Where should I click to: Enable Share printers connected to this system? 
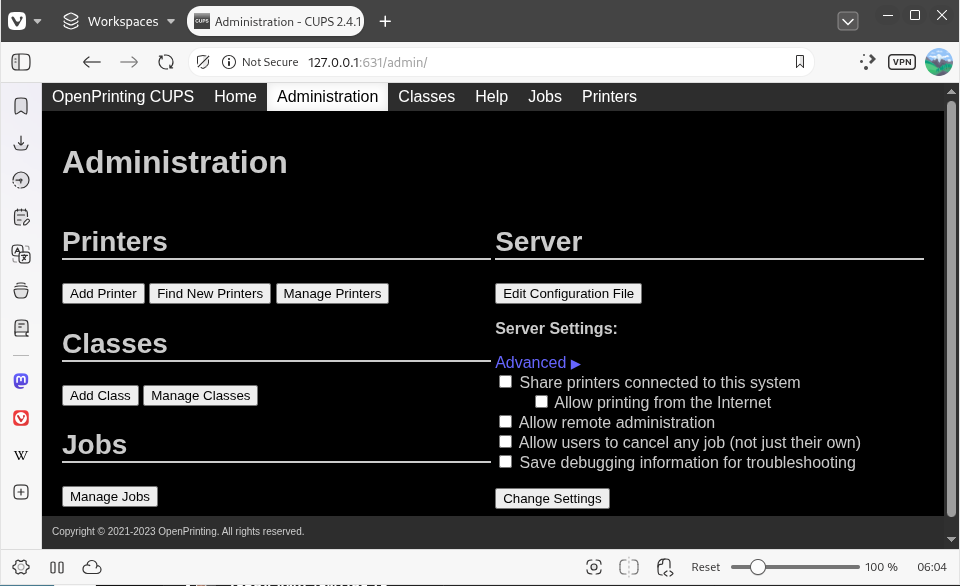505,381
